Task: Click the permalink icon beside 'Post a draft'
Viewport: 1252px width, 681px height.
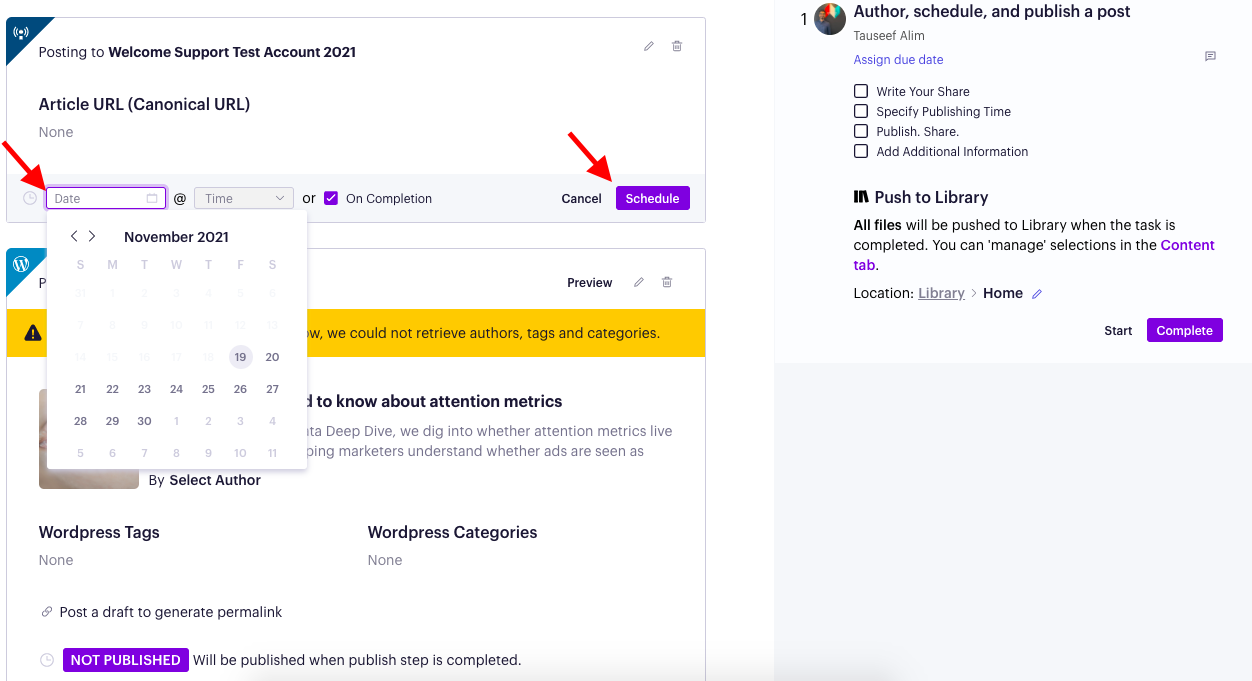Action: click(x=47, y=611)
